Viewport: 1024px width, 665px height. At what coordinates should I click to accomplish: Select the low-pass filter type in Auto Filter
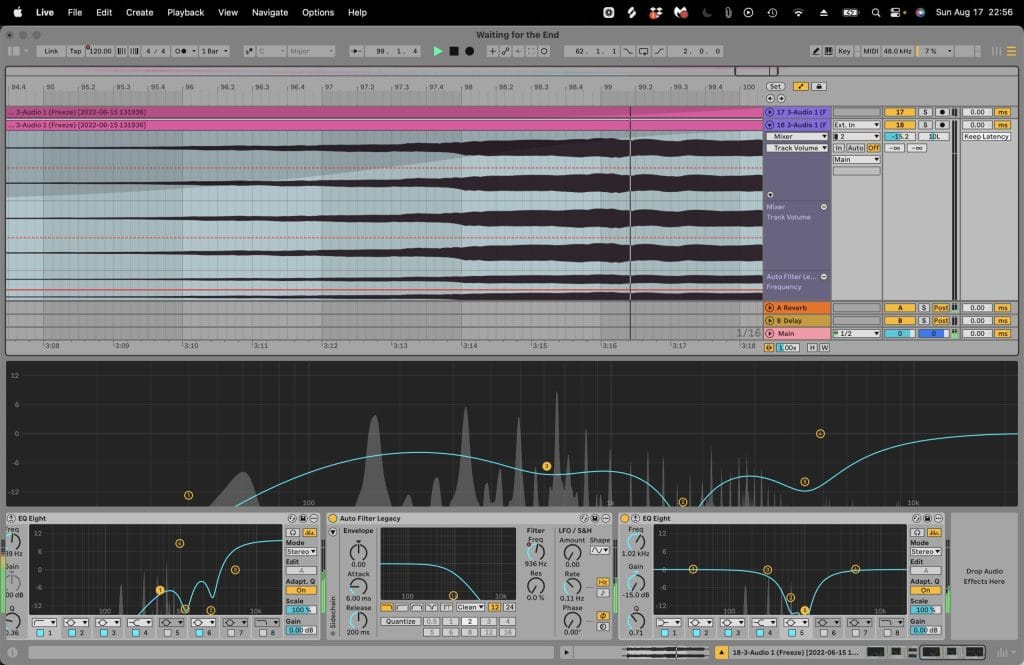pyautogui.click(x=387, y=608)
